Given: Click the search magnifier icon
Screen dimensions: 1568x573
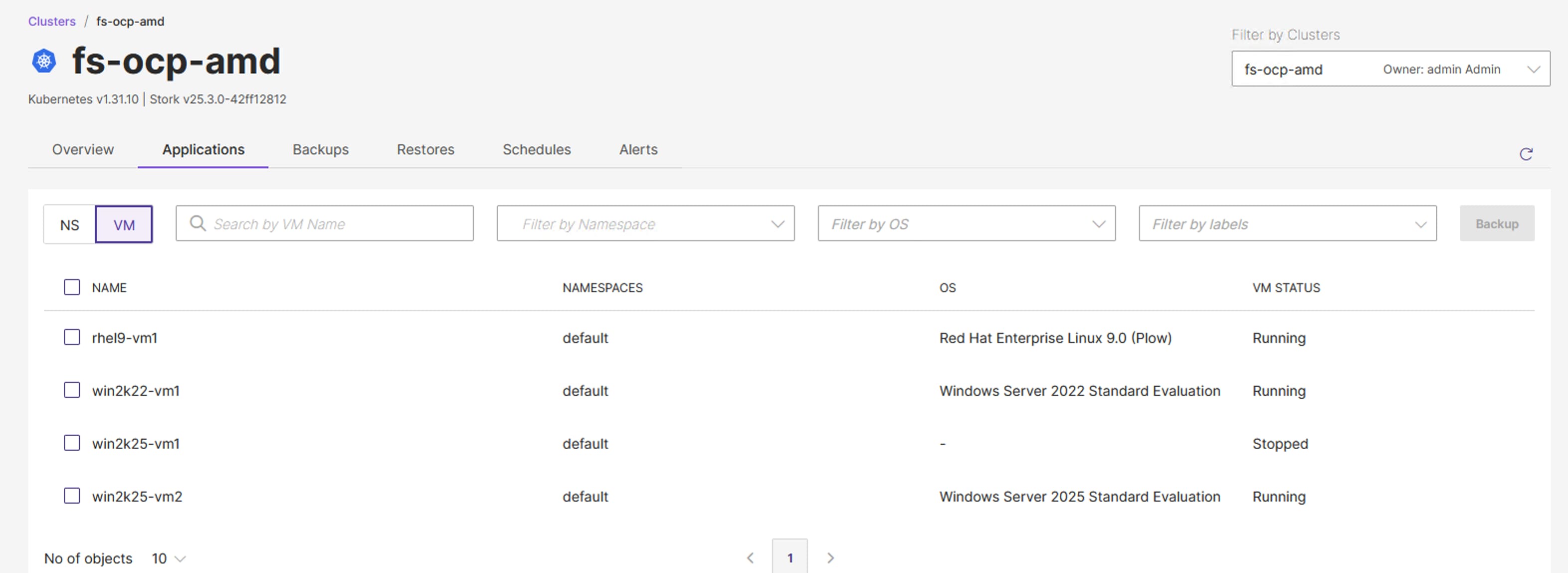Looking at the screenshot, I should 197,224.
